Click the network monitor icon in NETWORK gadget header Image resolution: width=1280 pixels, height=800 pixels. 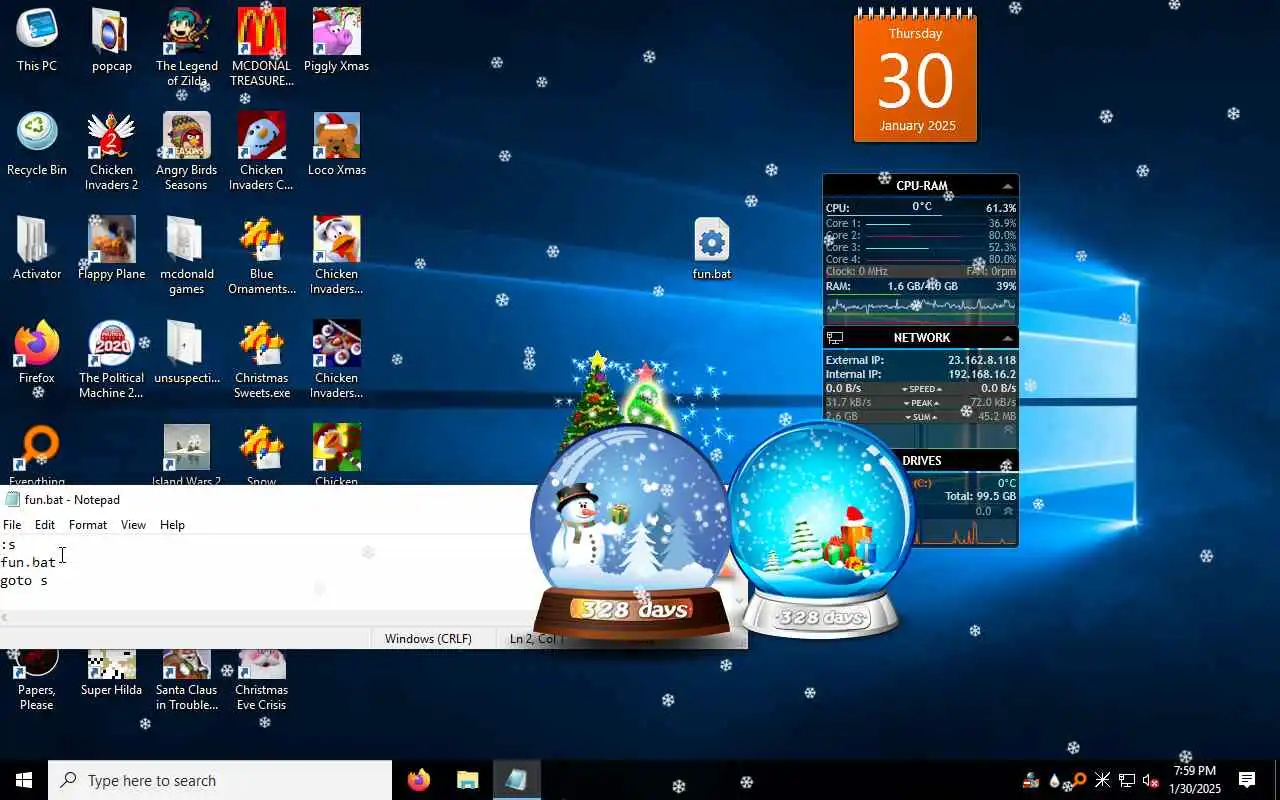point(835,338)
